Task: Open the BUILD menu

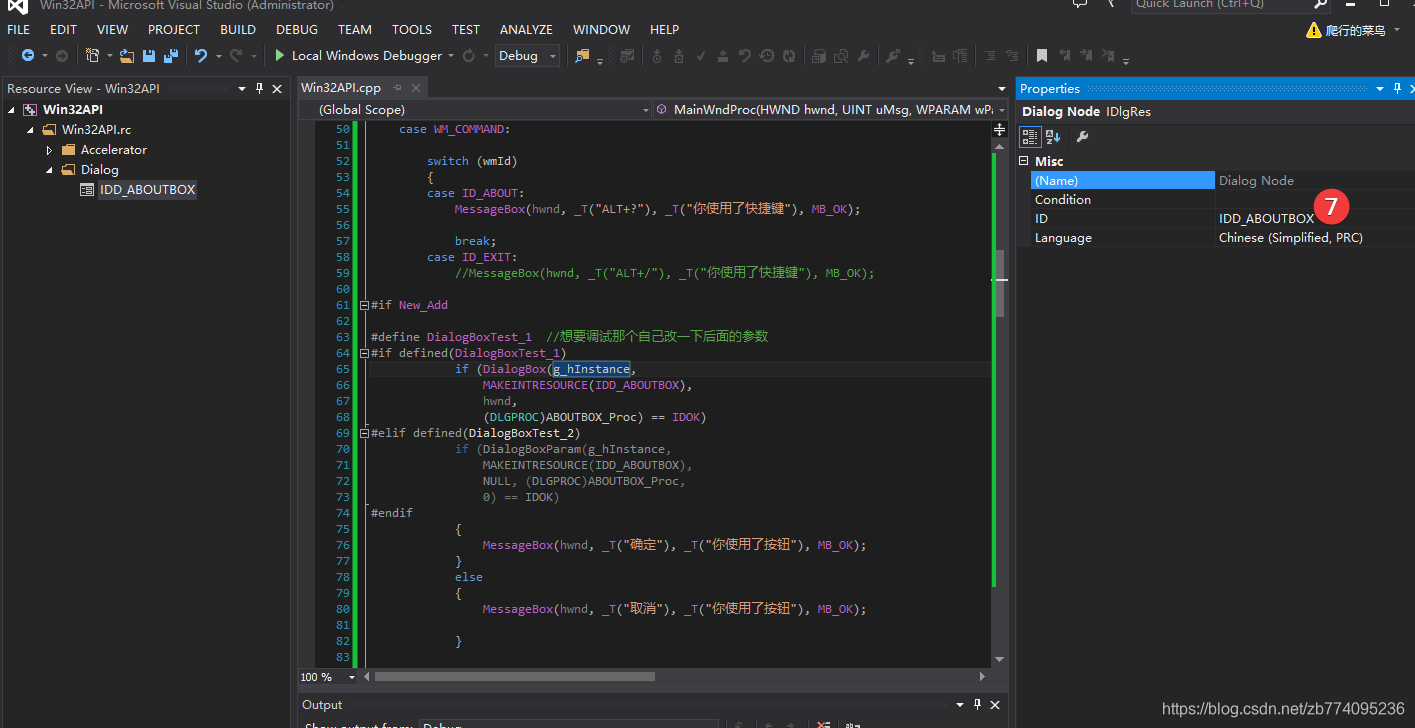Action: point(238,29)
